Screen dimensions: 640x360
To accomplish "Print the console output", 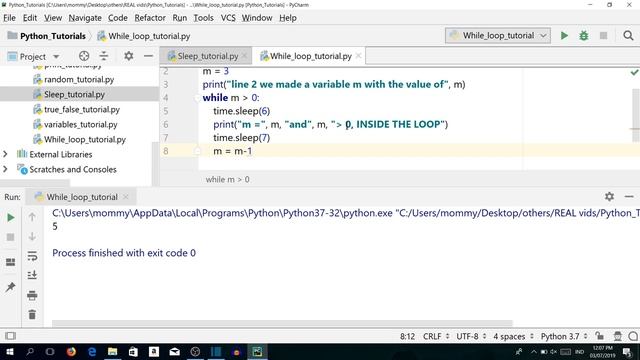I will (x=32, y=295).
